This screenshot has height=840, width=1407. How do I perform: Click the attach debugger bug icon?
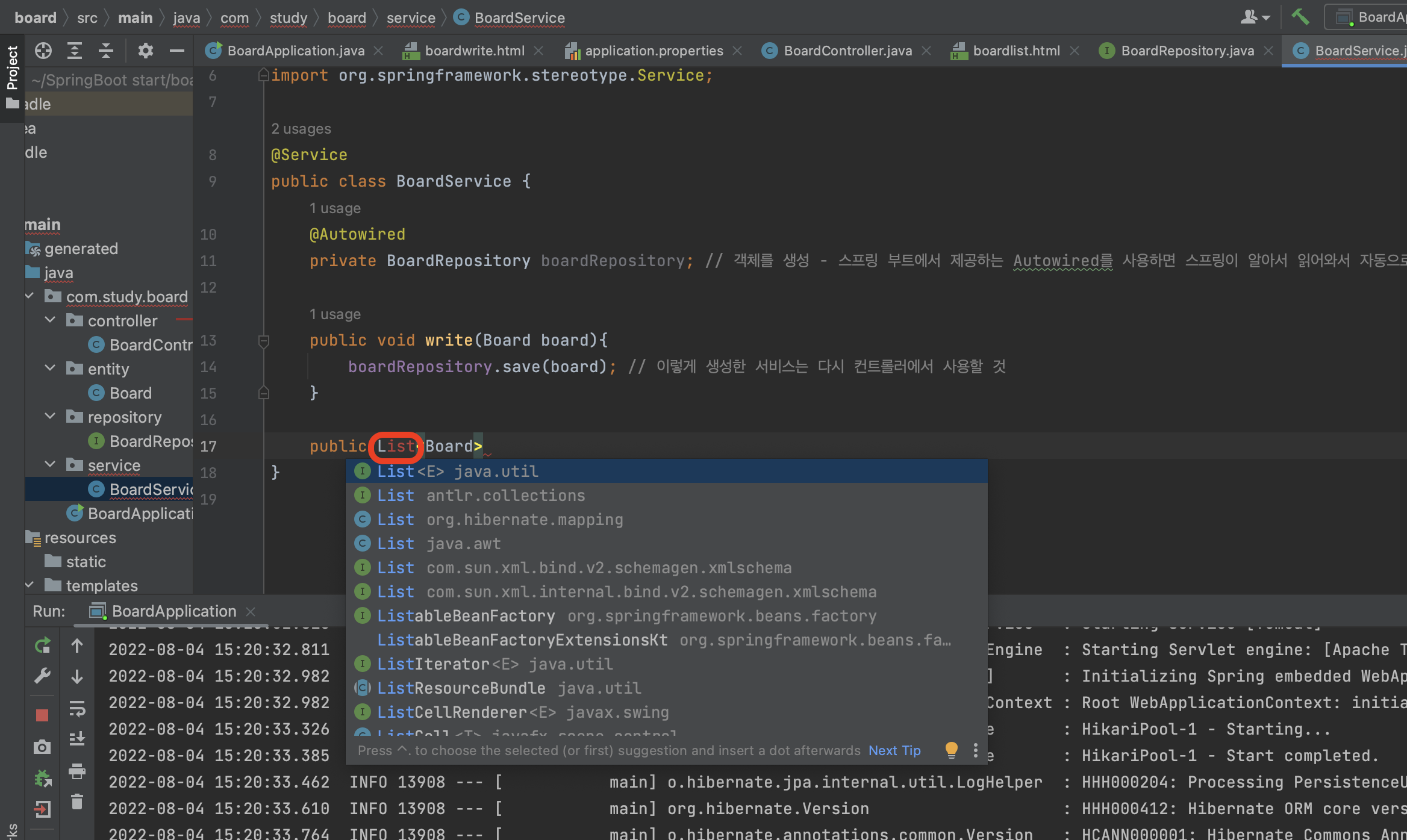pos(42,779)
